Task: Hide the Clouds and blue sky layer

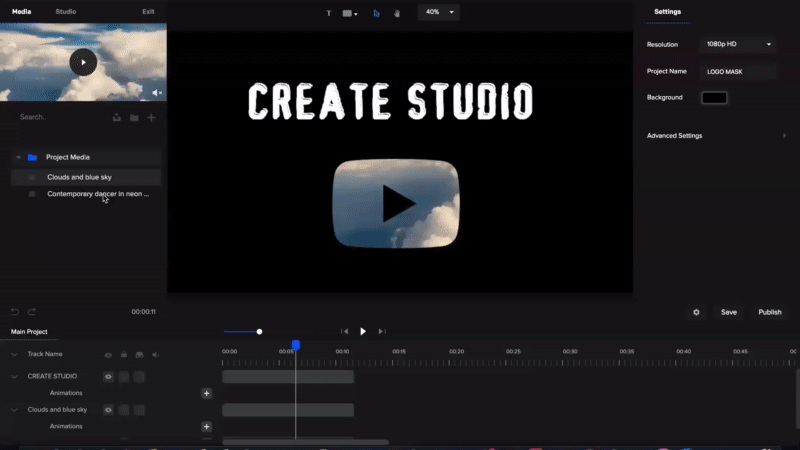Action: pos(108,410)
